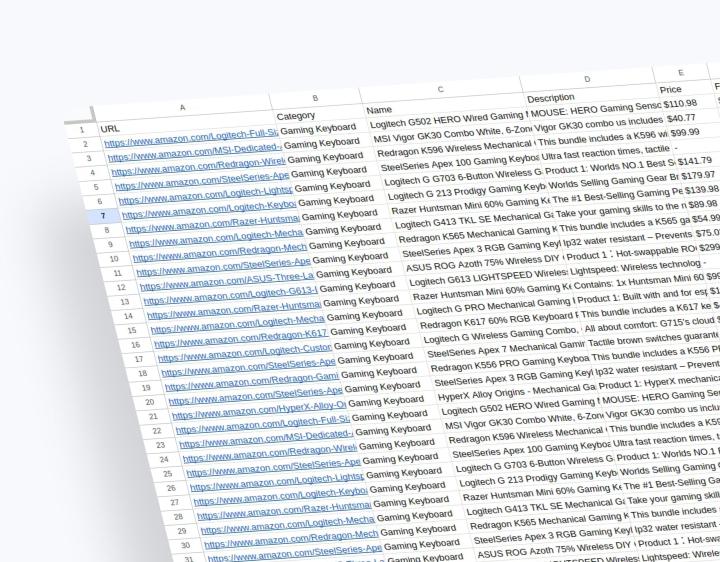Click 'The #1 Best-Selling Gaming' description in row 8
This screenshot has height=562, width=720.
coord(617,196)
